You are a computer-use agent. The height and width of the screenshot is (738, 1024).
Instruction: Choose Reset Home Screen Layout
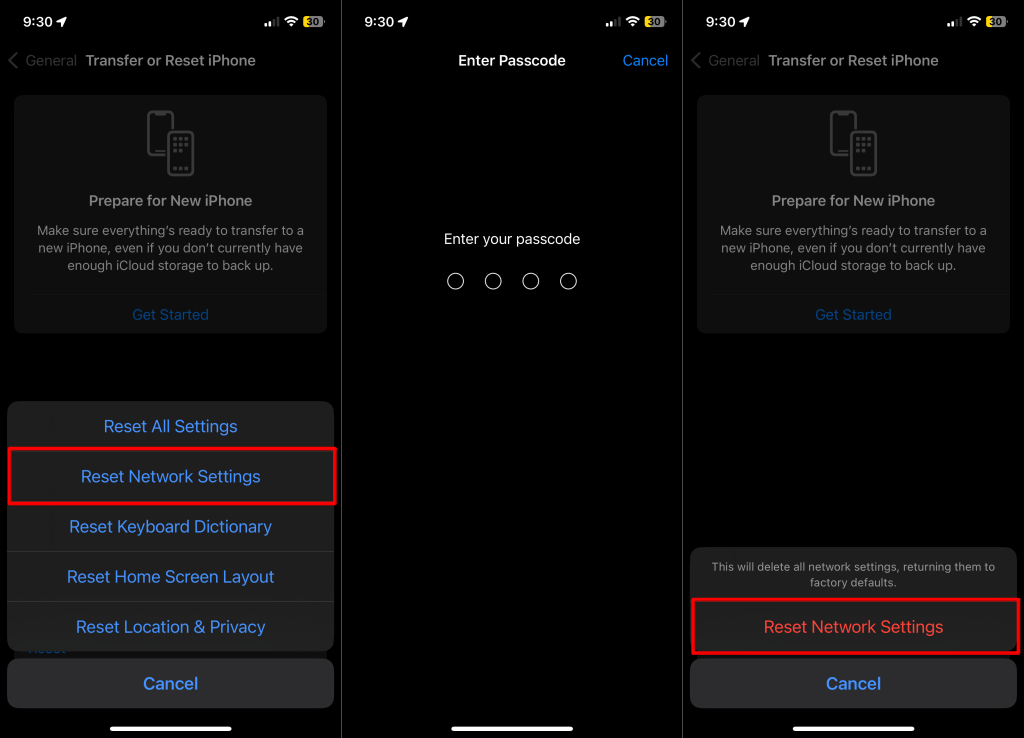170,577
